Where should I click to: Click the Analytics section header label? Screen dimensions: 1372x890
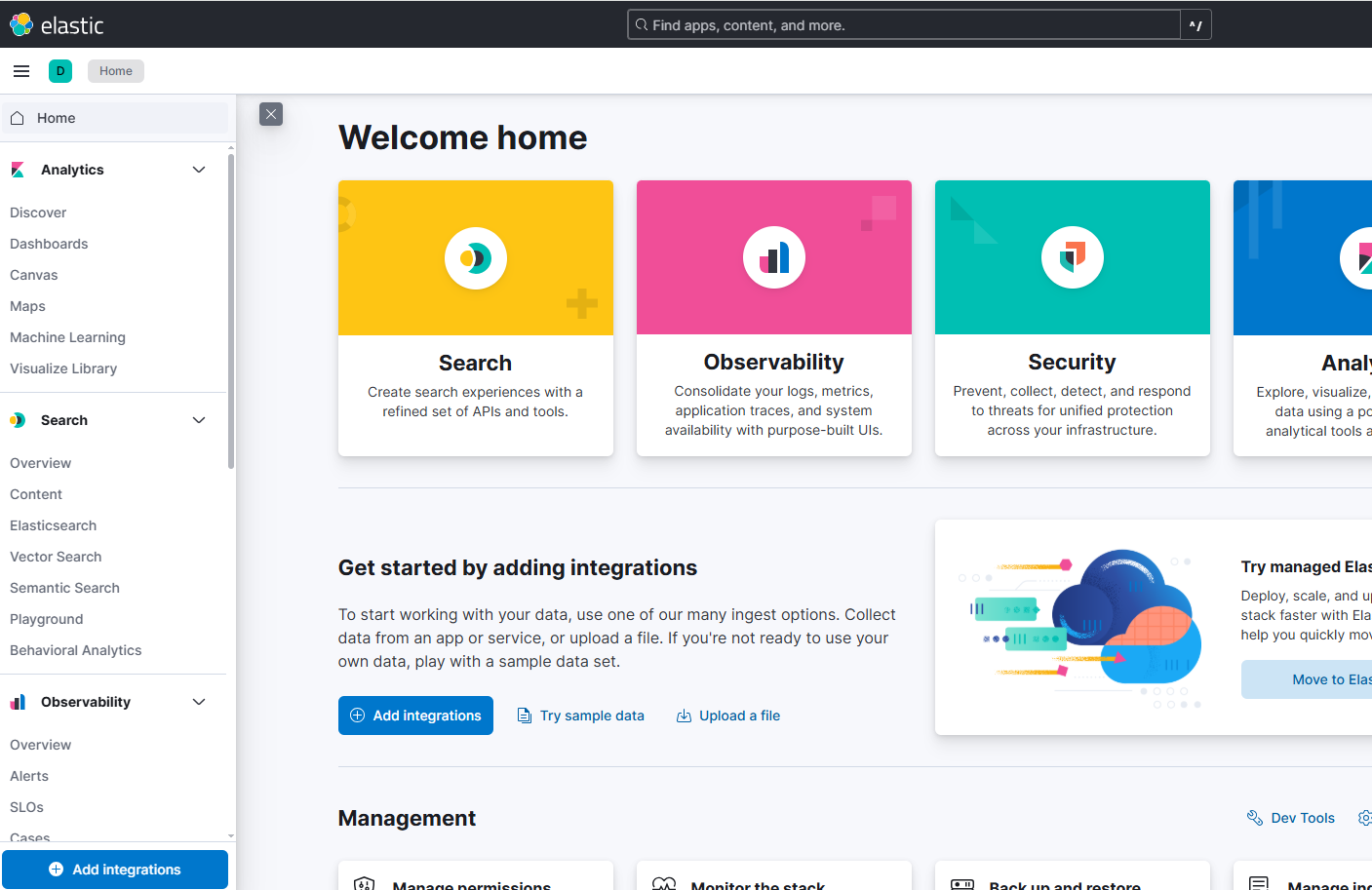72,170
